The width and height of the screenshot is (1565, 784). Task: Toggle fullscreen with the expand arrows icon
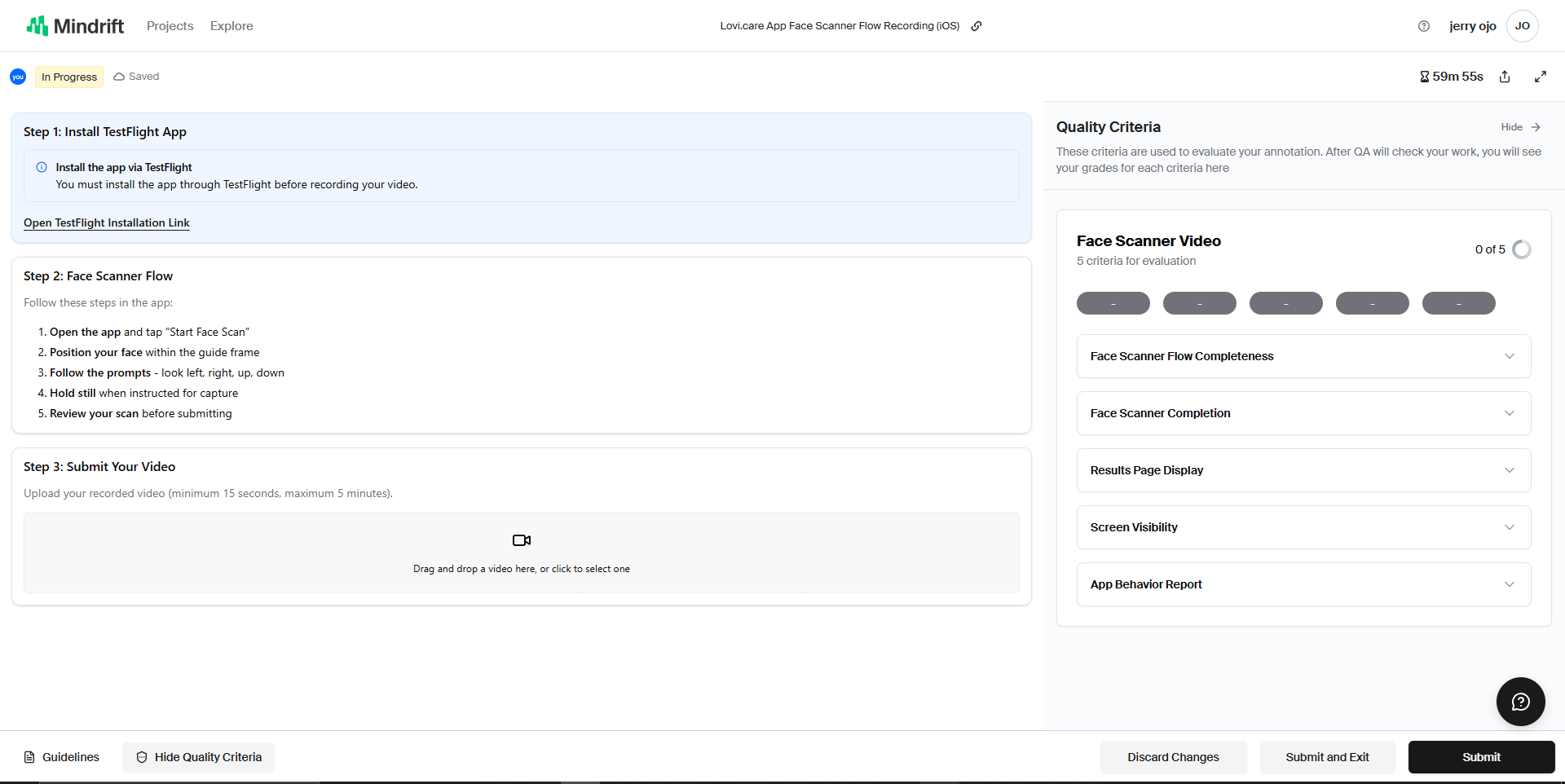[x=1541, y=77]
